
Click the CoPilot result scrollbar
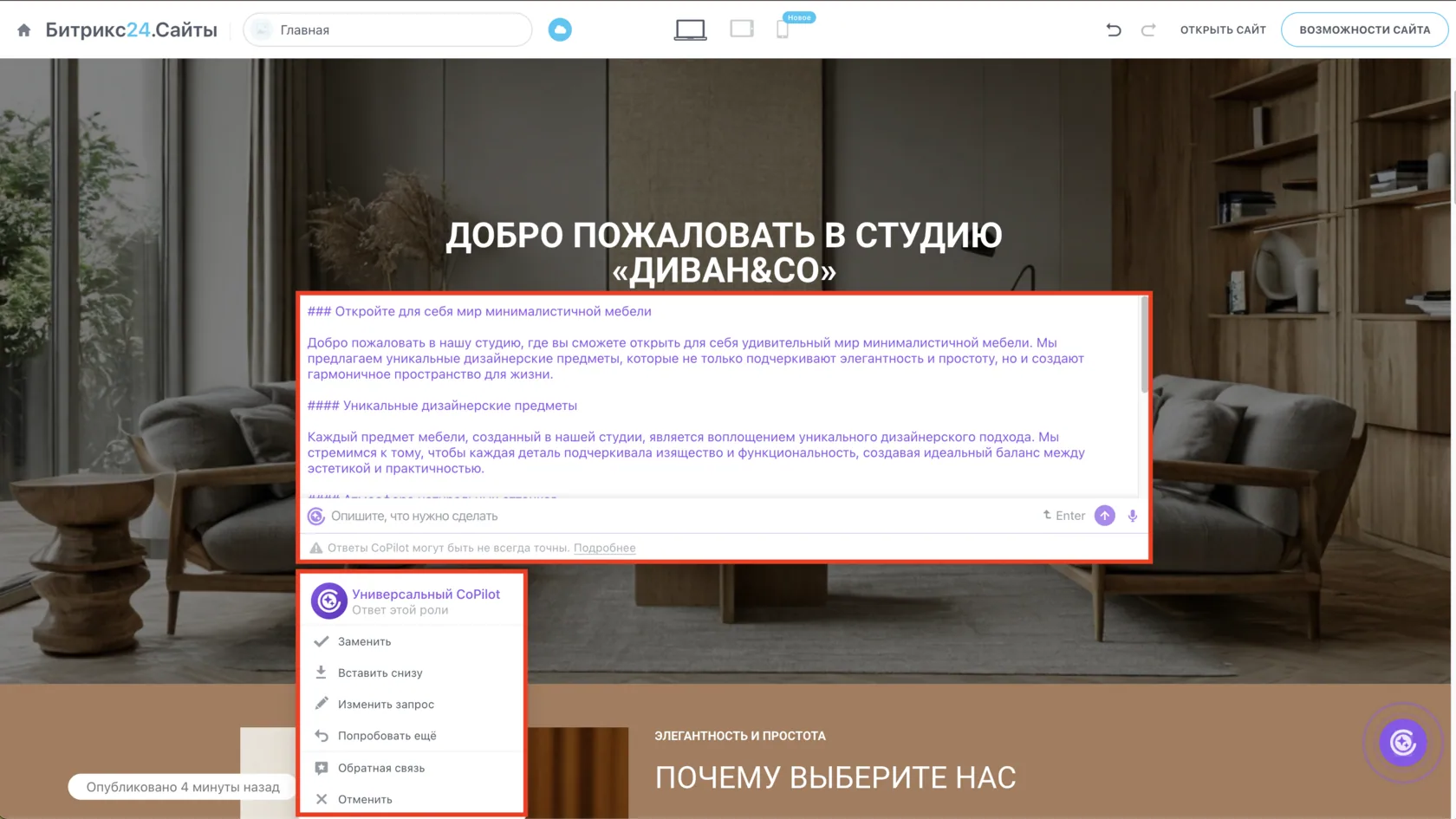(1144, 345)
